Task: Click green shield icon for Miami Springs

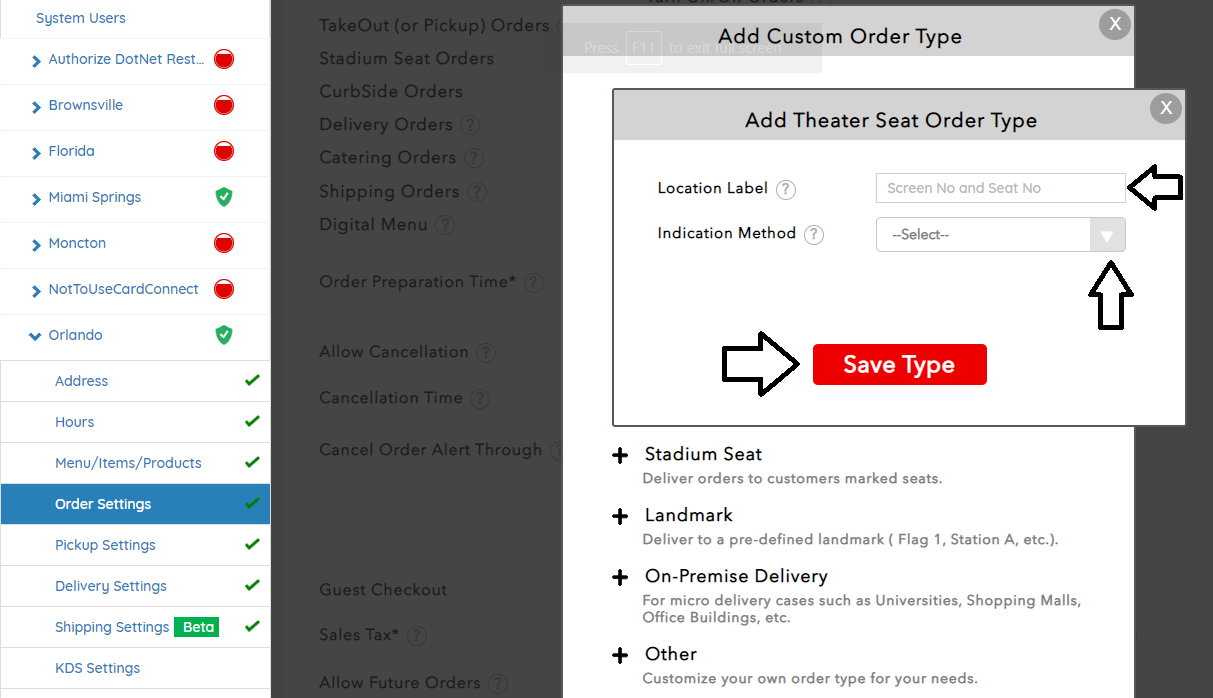Action: (224, 197)
